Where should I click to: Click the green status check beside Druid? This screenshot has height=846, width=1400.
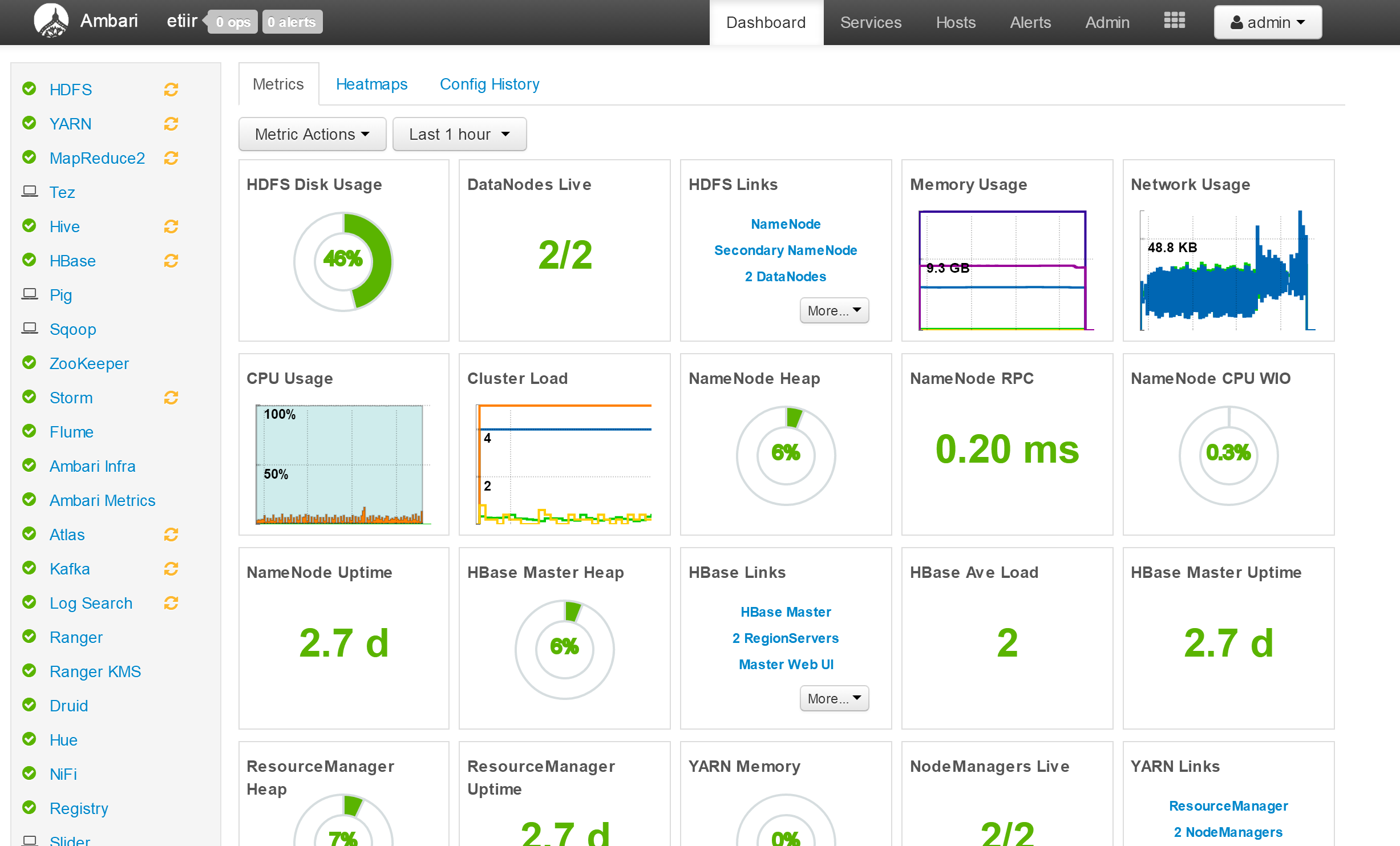pyautogui.click(x=29, y=705)
